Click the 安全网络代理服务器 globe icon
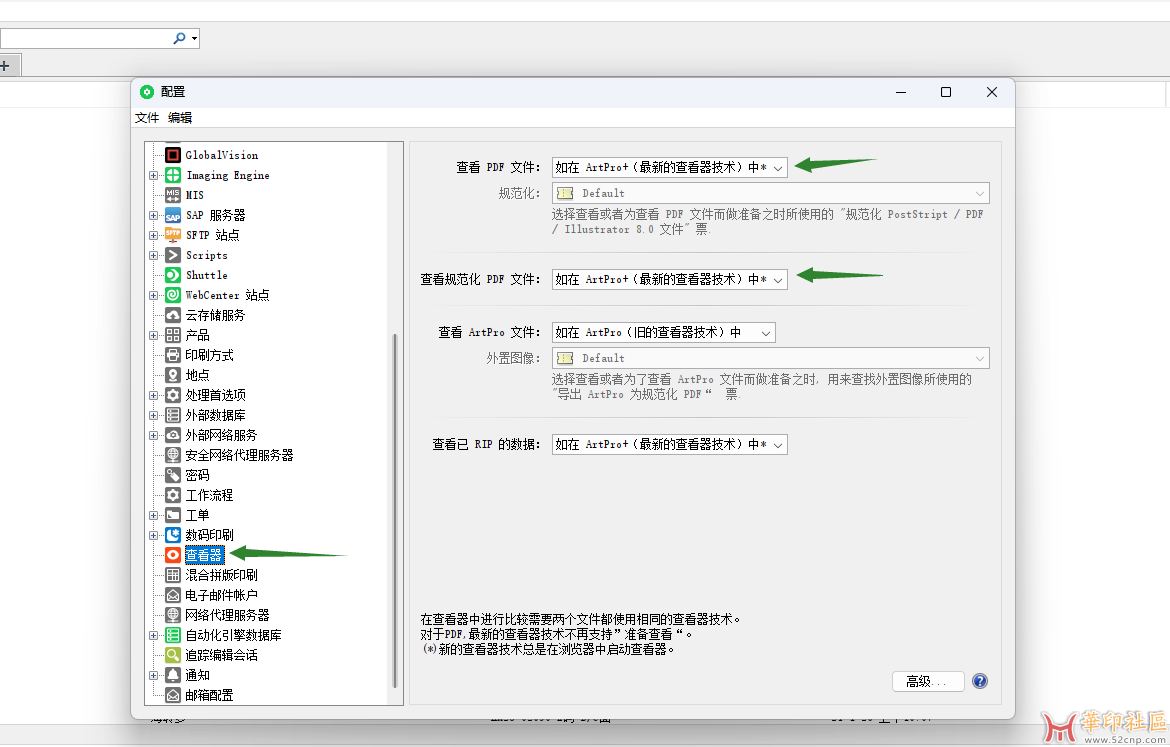This screenshot has height=747, width=1170. (173, 455)
